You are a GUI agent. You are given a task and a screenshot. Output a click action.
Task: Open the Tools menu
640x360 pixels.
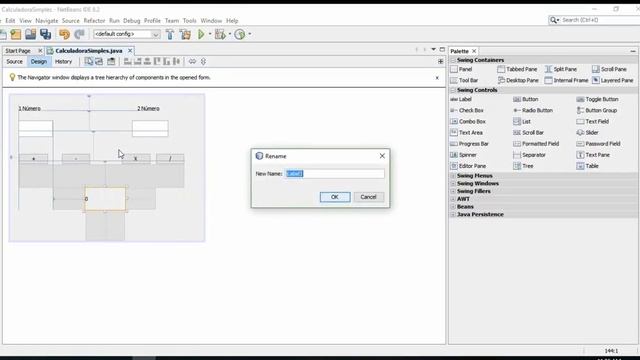(x=189, y=21)
